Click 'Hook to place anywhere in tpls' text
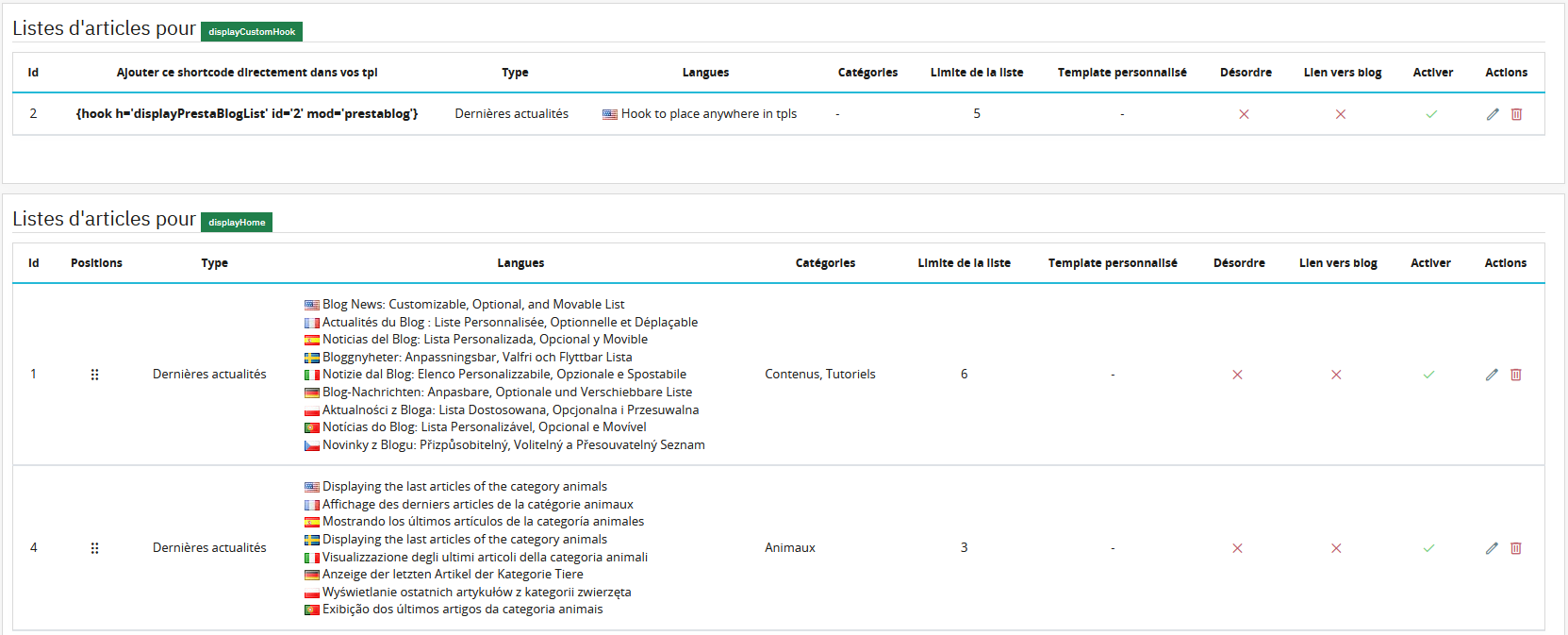Image resolution: width=1568 pixels, height=635 pixels. [709, 113]
